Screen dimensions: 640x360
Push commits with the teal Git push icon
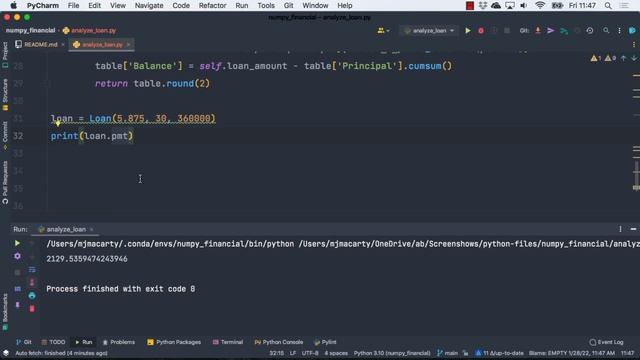(x=564, y=31)
